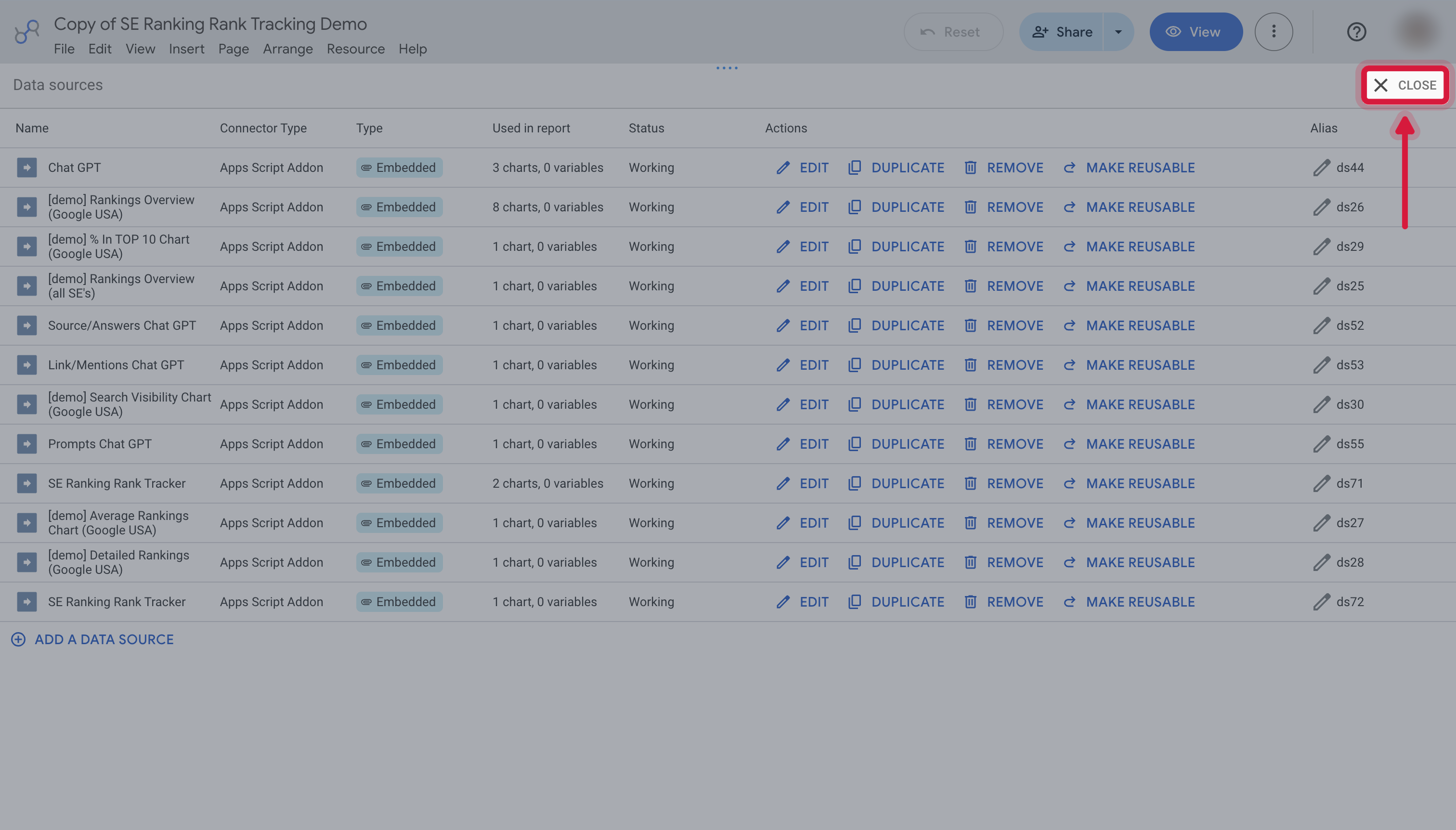Click the alias pencil icon for ds28

[1322, 563]
